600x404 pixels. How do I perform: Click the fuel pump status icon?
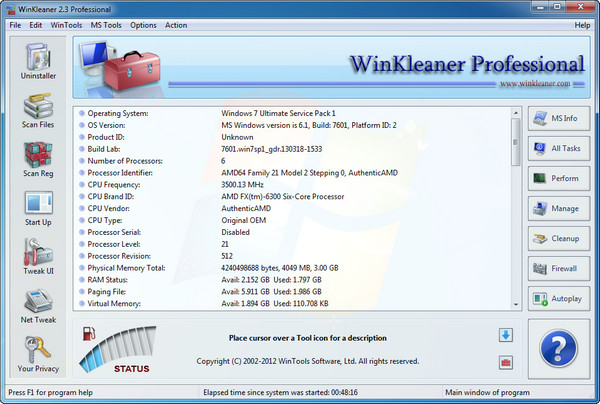[89, 334]
